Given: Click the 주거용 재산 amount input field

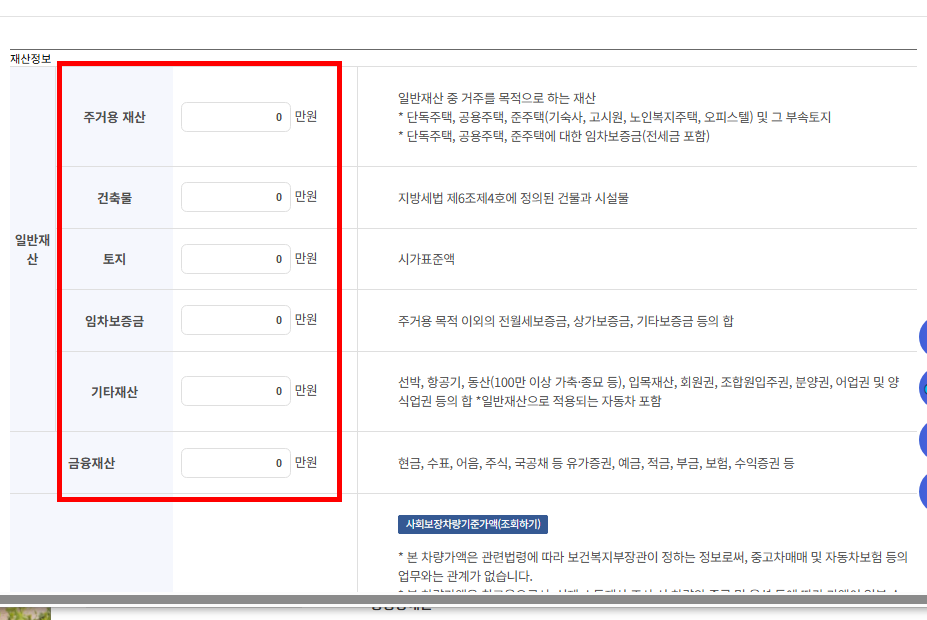Looking at the screenshot, I should pyautogui.click(x=235, y=117).
